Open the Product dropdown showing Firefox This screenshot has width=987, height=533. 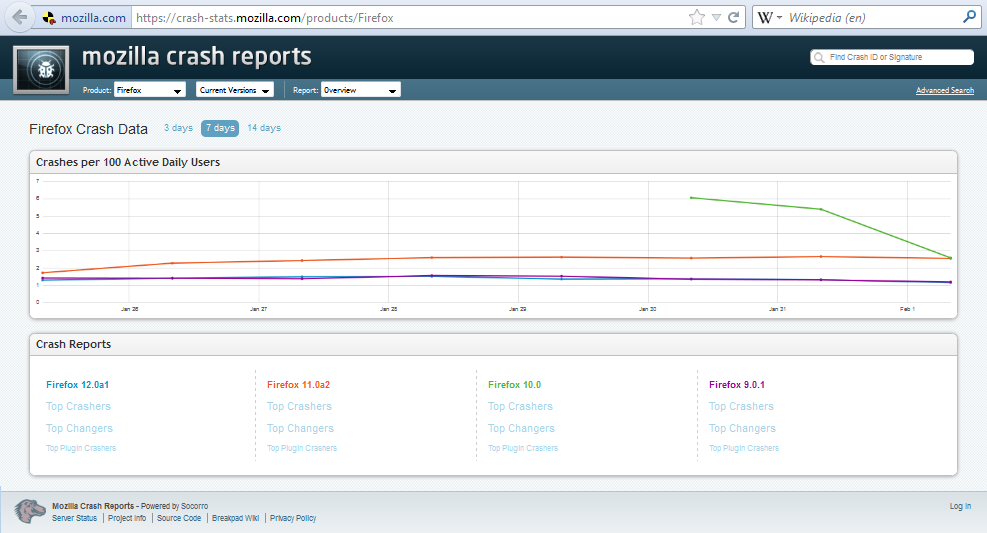(150, 90)
